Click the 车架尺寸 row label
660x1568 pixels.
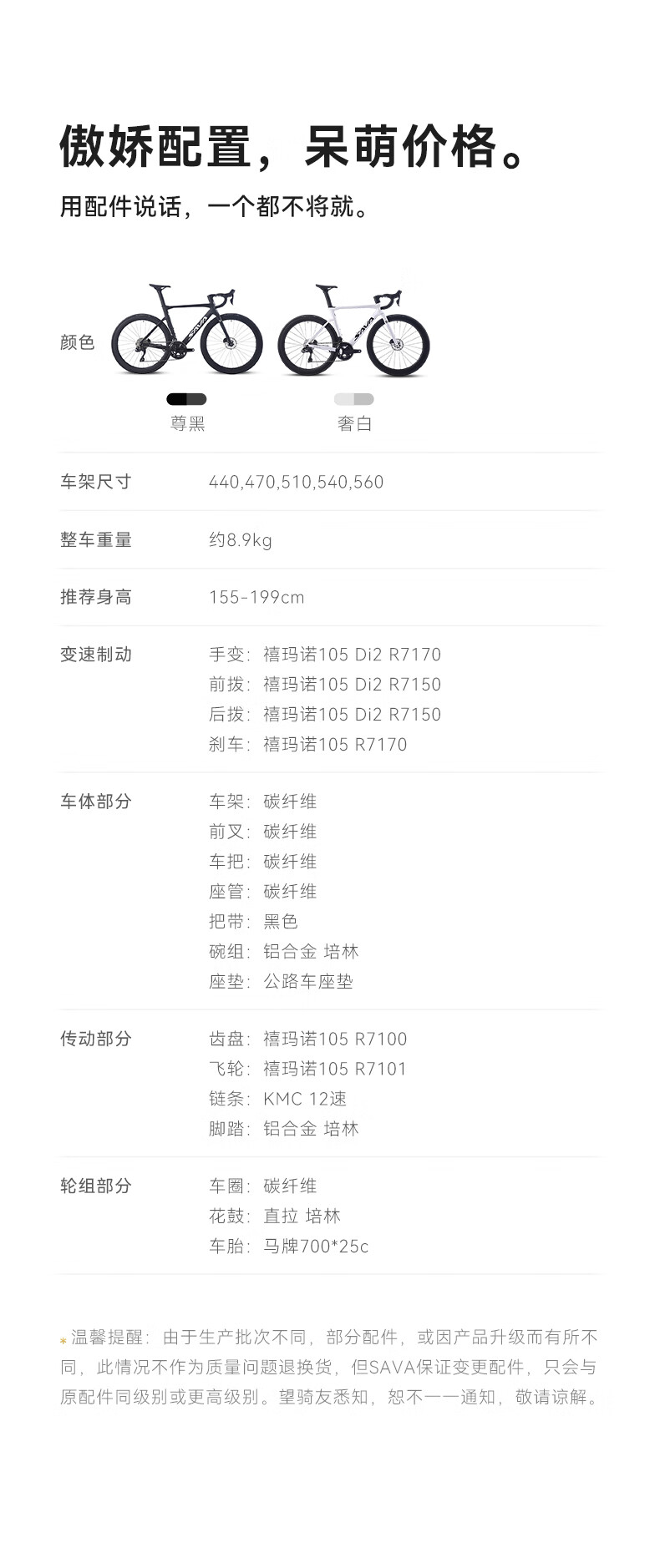tap(96, 482)
